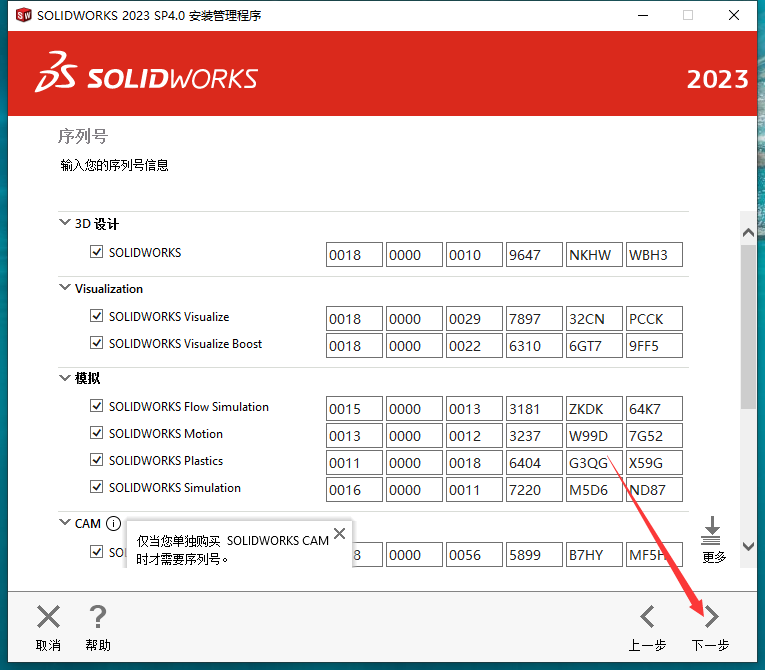Click CAM serial field B7HY

click(x=594, y=554)
